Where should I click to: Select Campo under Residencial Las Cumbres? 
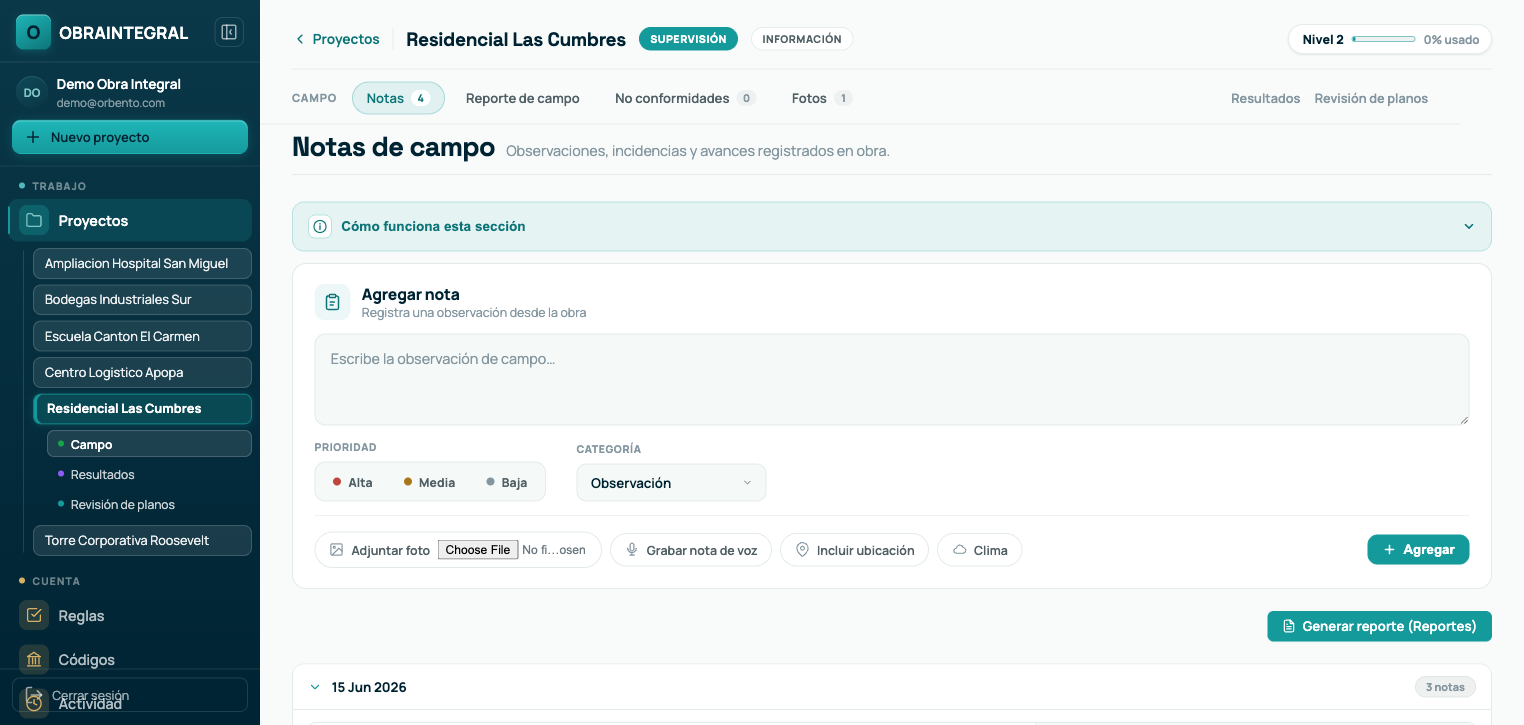149,444
